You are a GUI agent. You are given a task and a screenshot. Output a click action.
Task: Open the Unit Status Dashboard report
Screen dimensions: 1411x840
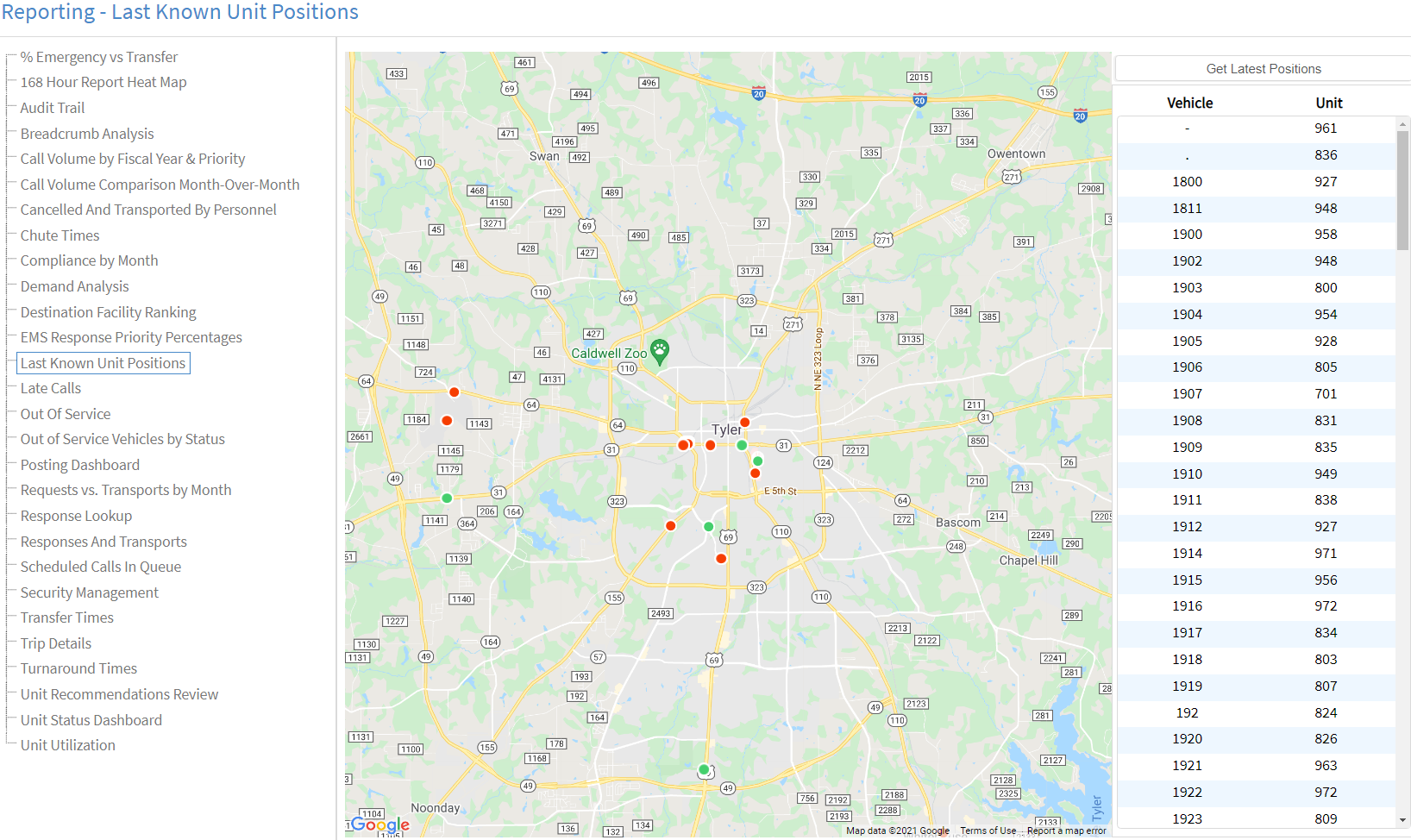point(91,720)
